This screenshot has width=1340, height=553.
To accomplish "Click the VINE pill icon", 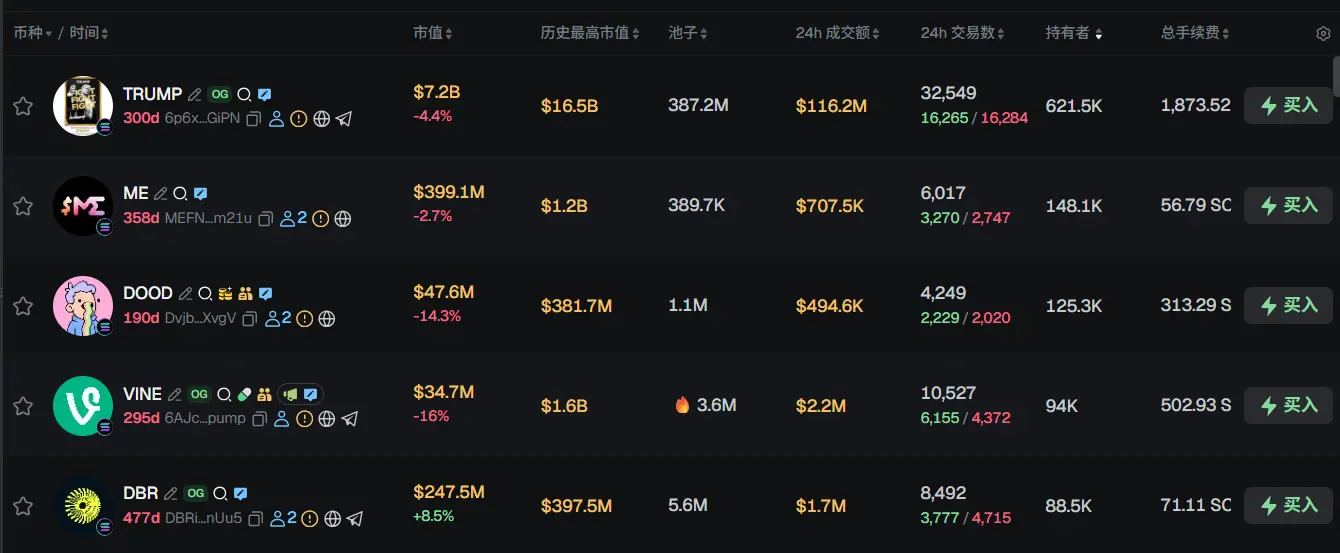I will [x=244, y=394].
